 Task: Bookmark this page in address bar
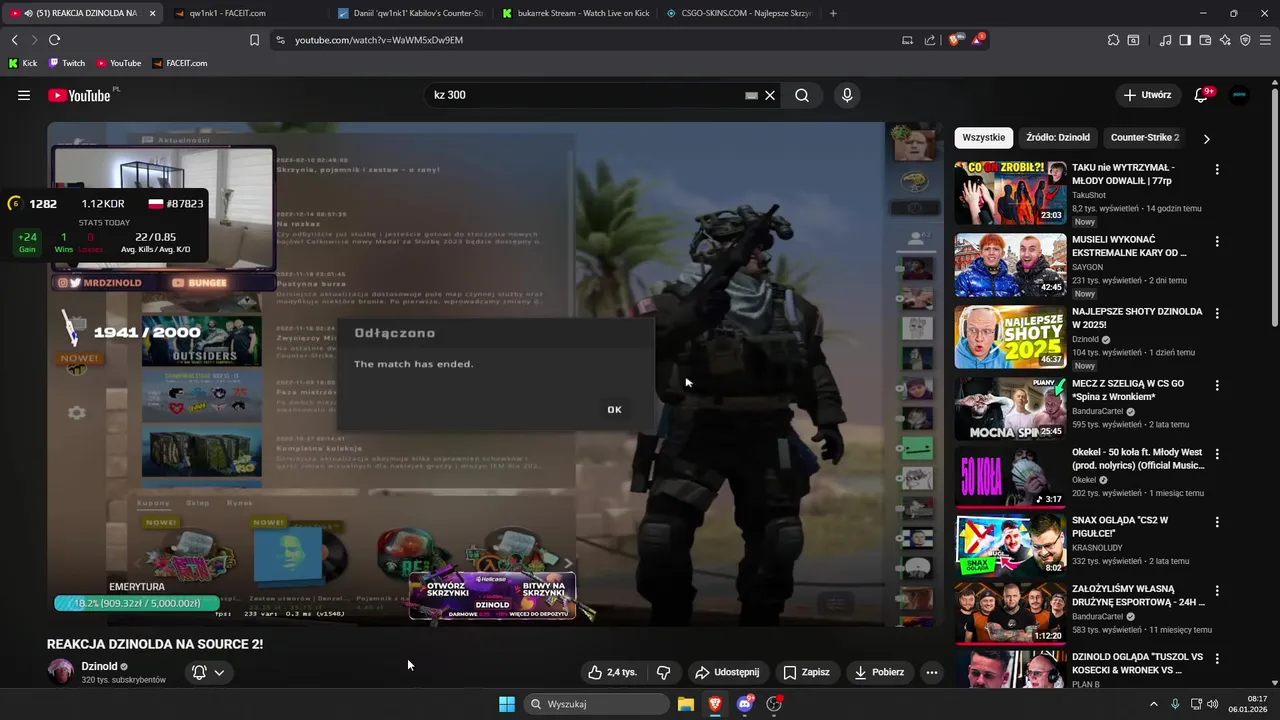[254, 40]
